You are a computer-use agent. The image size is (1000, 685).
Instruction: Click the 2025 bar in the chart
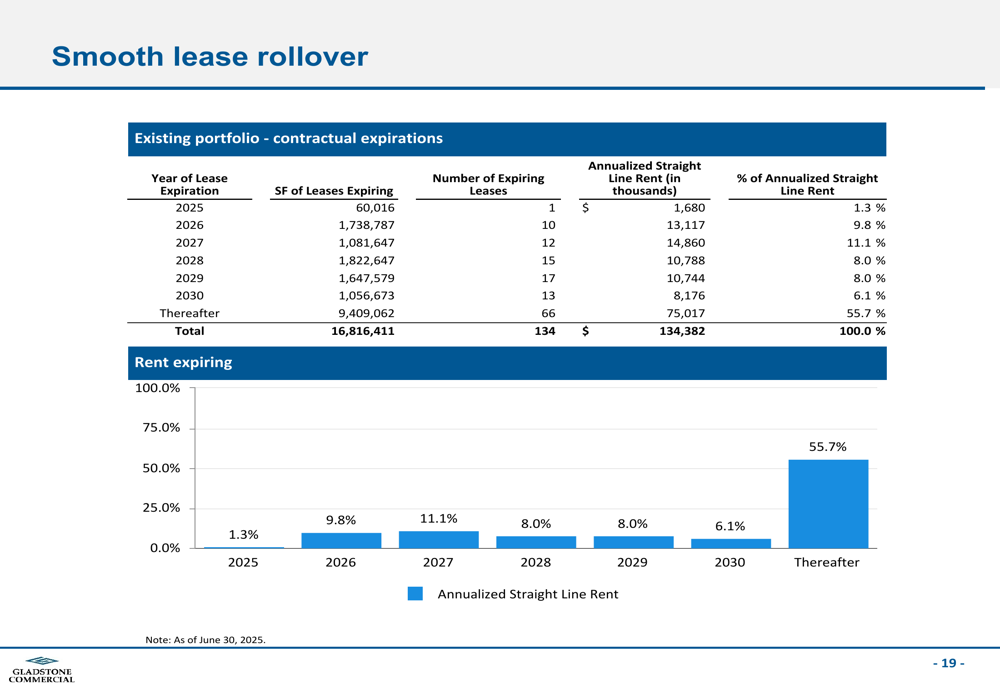(x=244, y=547)
